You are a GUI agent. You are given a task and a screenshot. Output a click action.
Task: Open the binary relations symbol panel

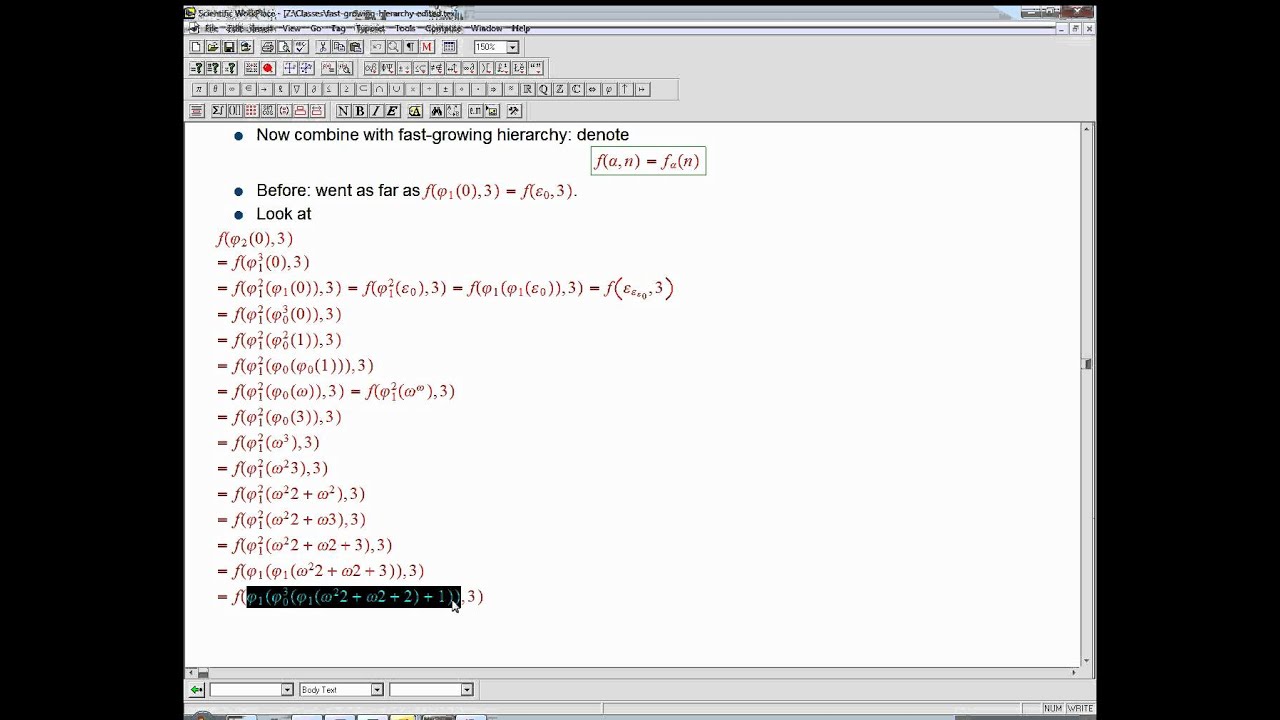(420, 68)
